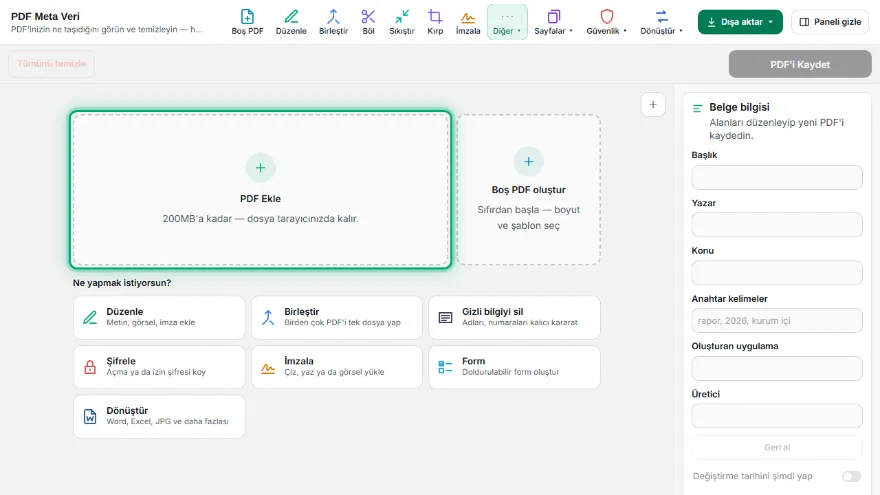Screen dimensions: 880x495
Task: Click the Boş PDF oluştur label text
Action: click(529, 190)
